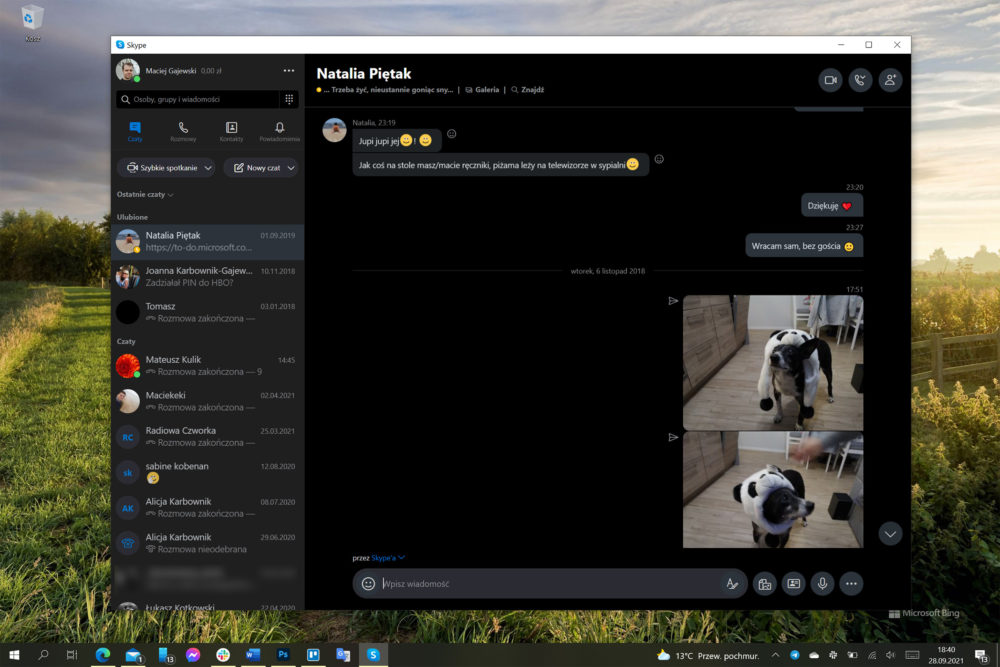Image resolution: width=1000 pixels, height=667 pixels.
Task: React to 'Jupi jupi jej' message
Action: [x=452, y=134]
